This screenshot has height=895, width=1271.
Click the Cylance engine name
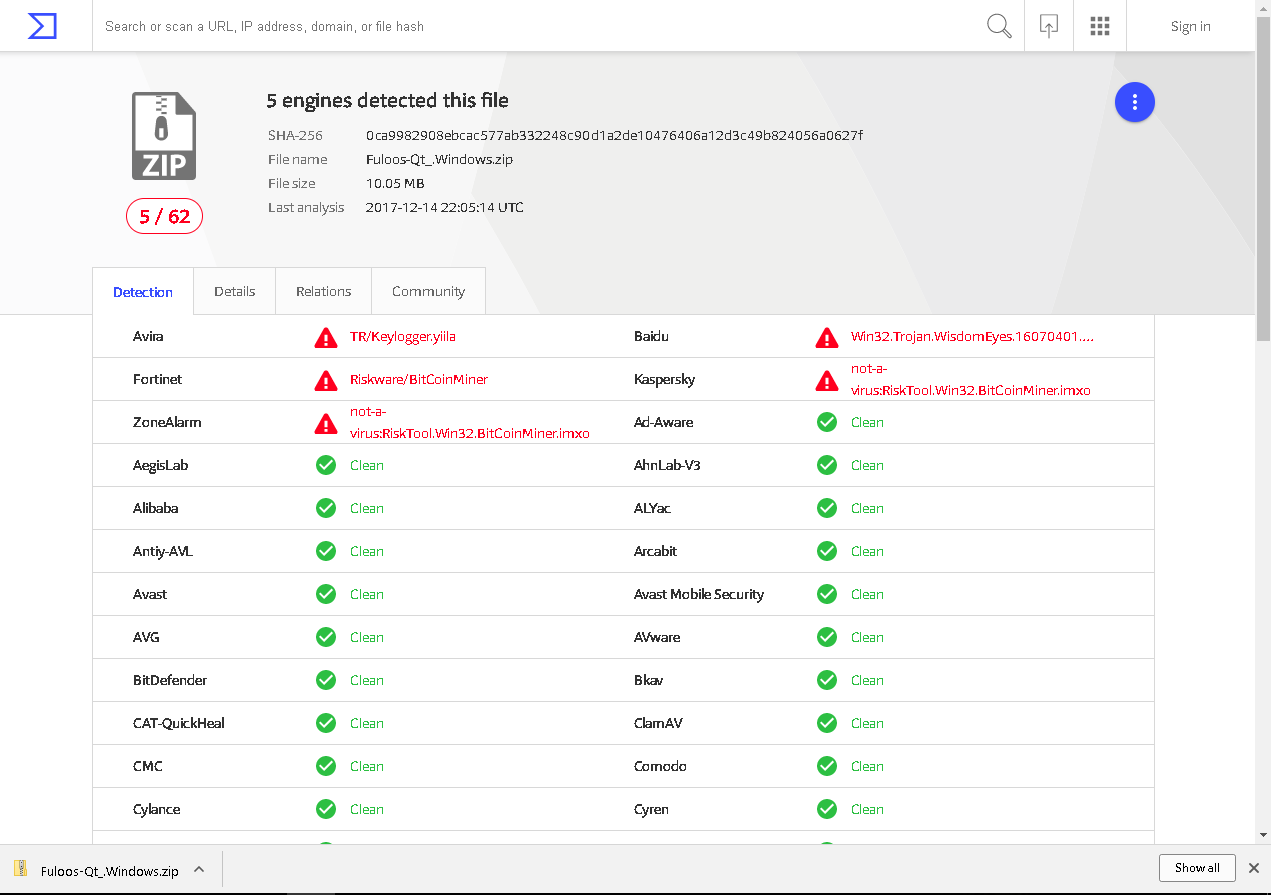point(157,809)
